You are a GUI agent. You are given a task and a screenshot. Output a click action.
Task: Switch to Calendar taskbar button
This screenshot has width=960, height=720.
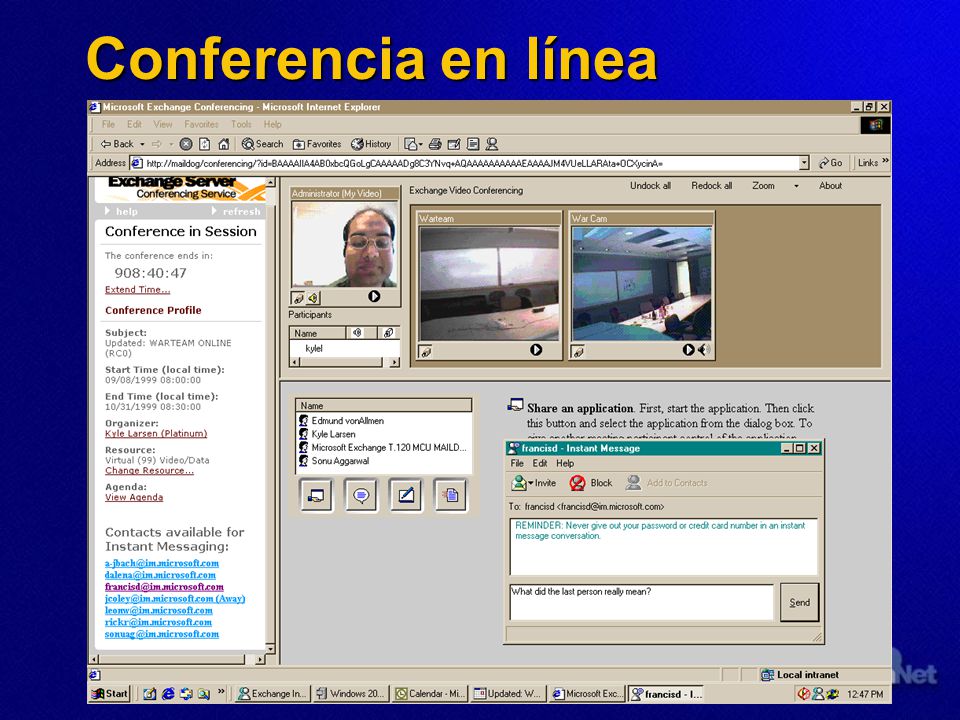(x=430, y=694)
